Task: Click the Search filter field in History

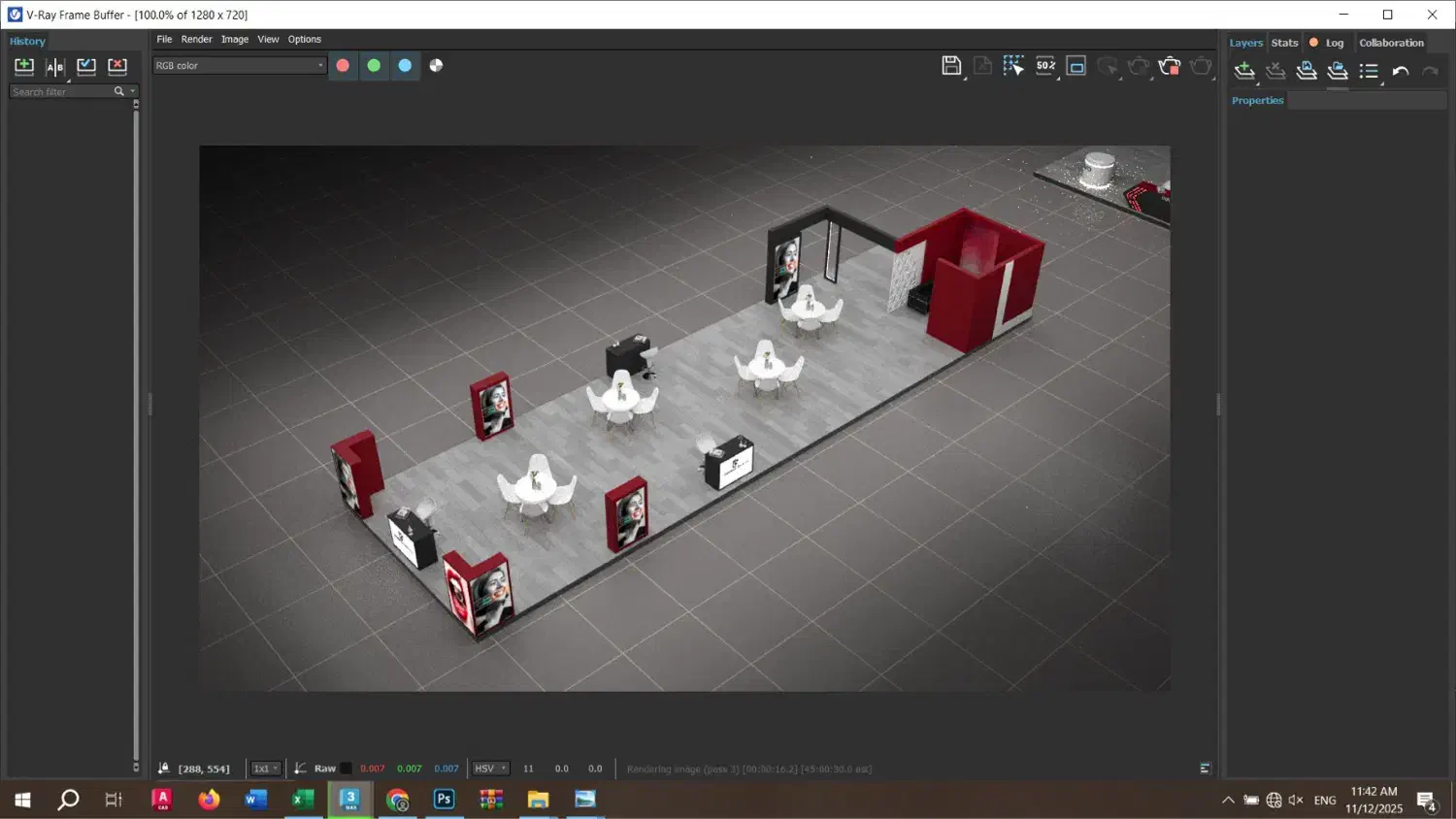Action: click(x=60, y=92)
